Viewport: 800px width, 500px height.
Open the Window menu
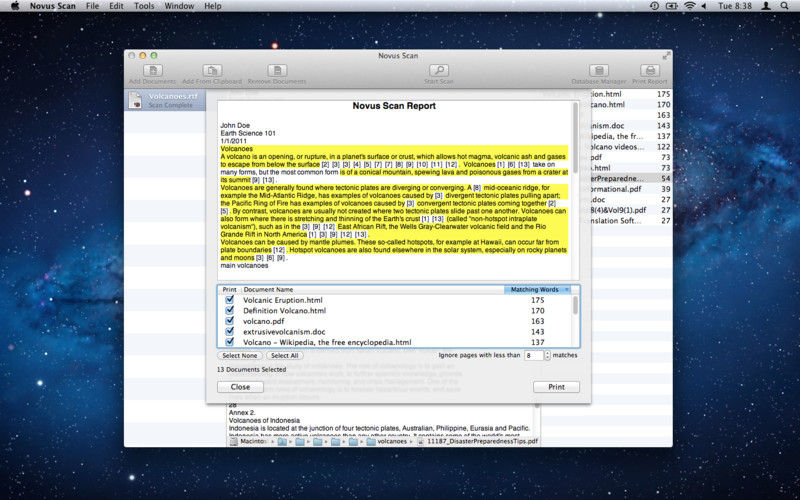tap(179, 6)
